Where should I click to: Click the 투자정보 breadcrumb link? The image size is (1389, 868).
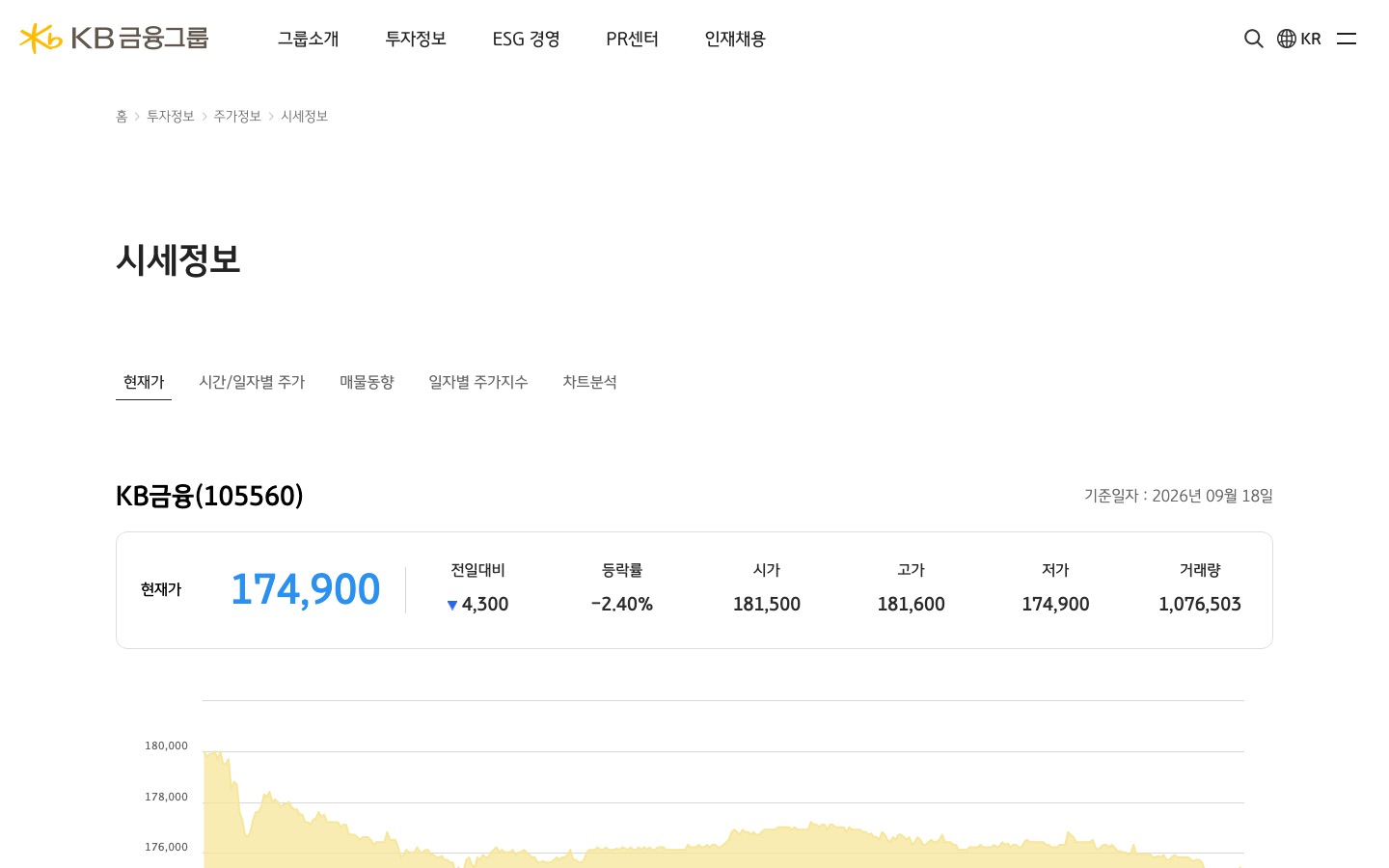coord(171,116)
